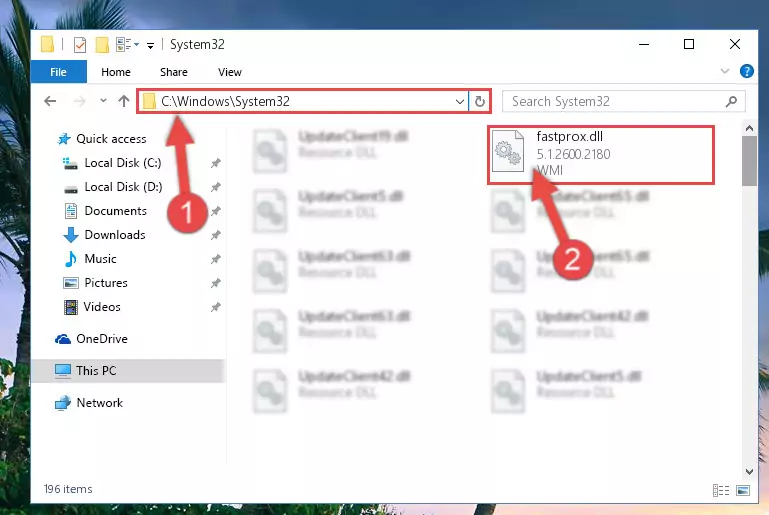
Task: Switch to Details view icon in status bar
Action: click(x=720, y=490)
